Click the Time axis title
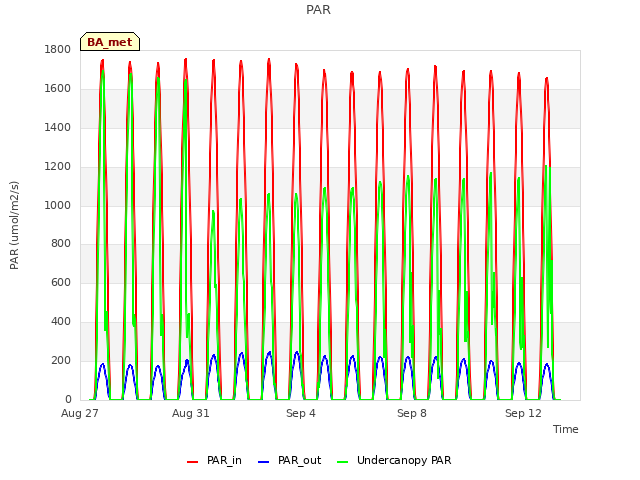This screenshot has width=640, height=480. point(566,429)
